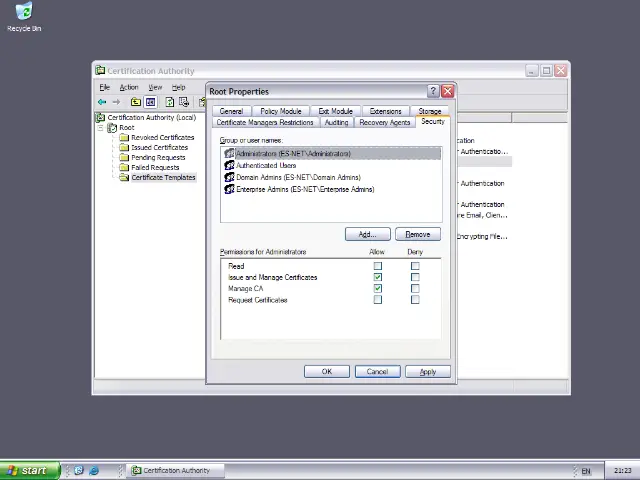Click the Pending Requests folder icon
This screenshot has height=480, width=640.
point(124,158)
